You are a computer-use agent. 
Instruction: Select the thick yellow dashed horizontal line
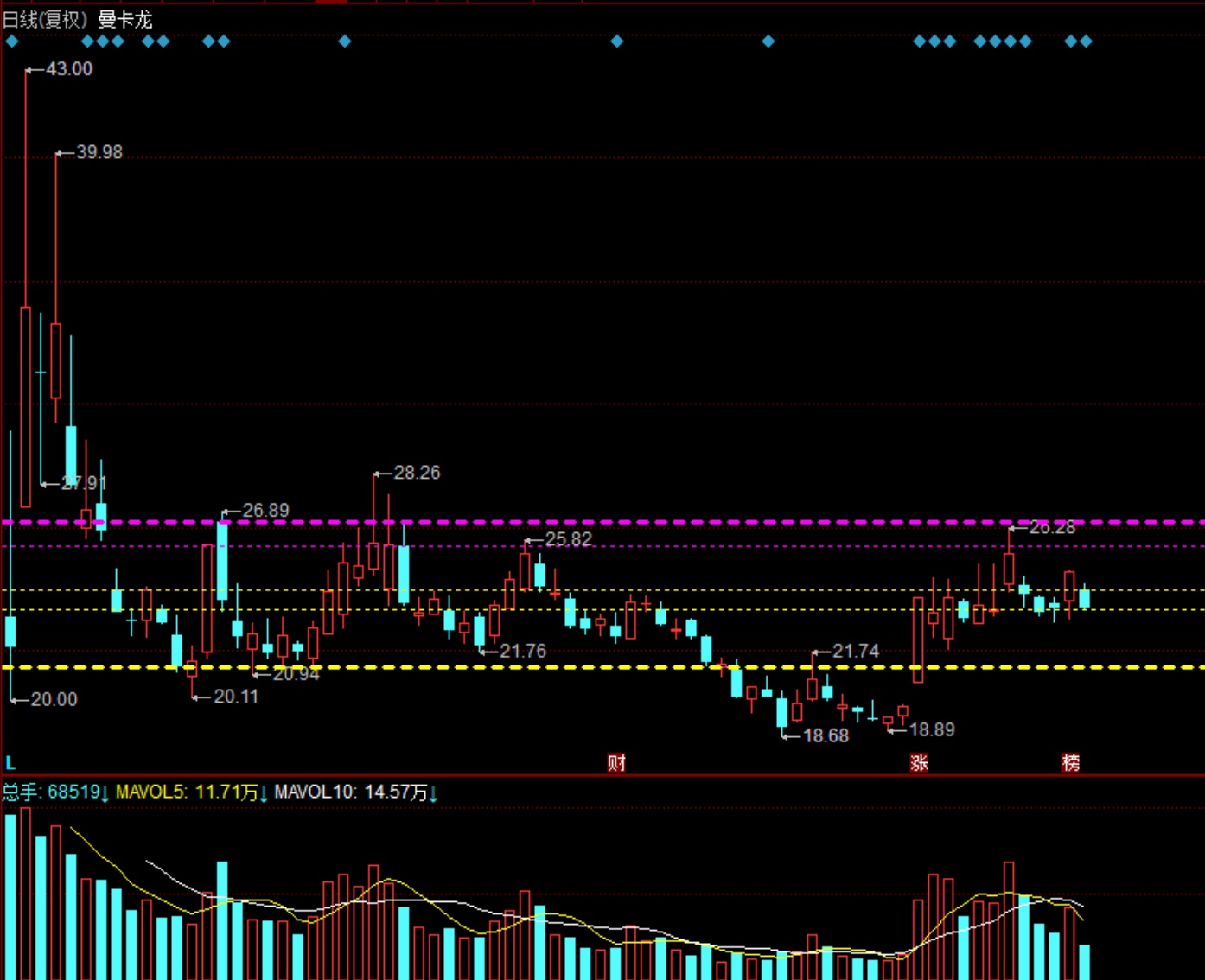602,667
